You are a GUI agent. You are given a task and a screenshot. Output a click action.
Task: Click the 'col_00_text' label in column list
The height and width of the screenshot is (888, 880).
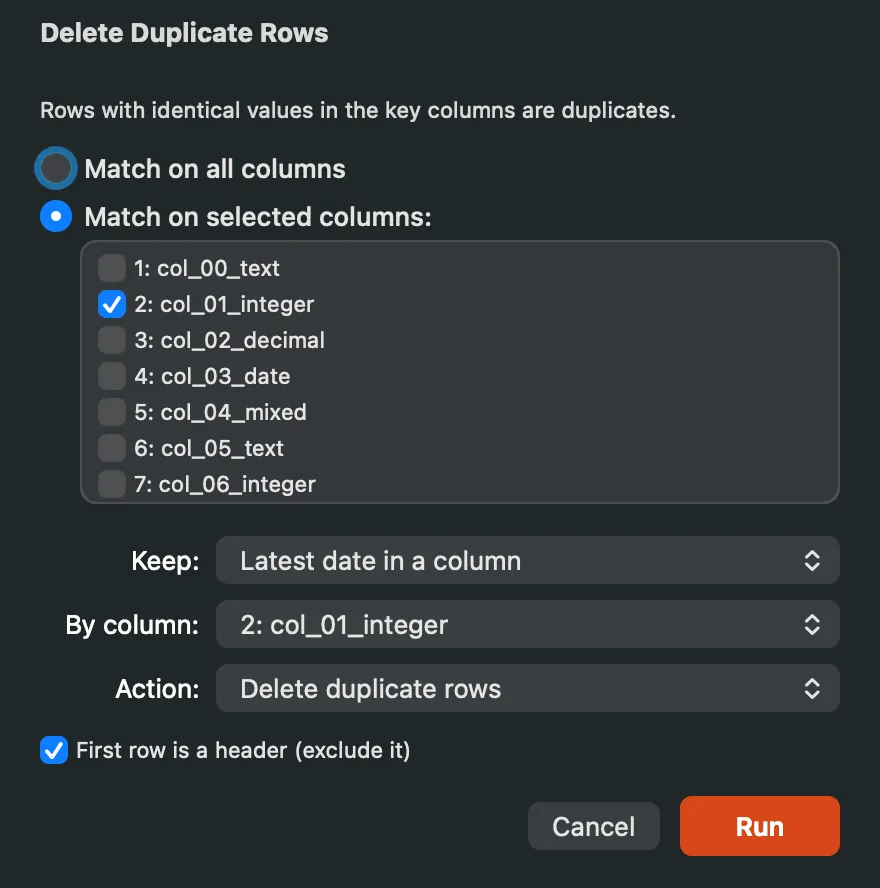click(218, 268)
